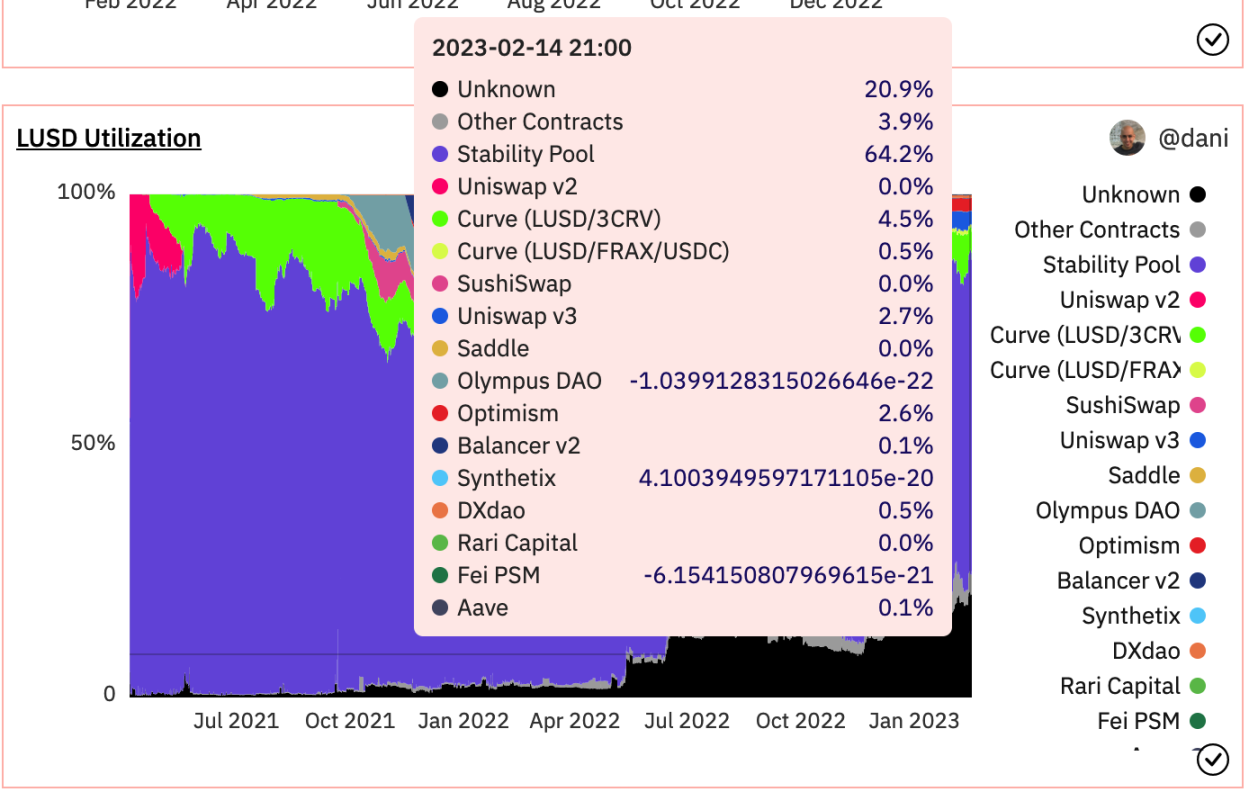Toggle Uniswap v2 series in the right legend

point(1132,300)
